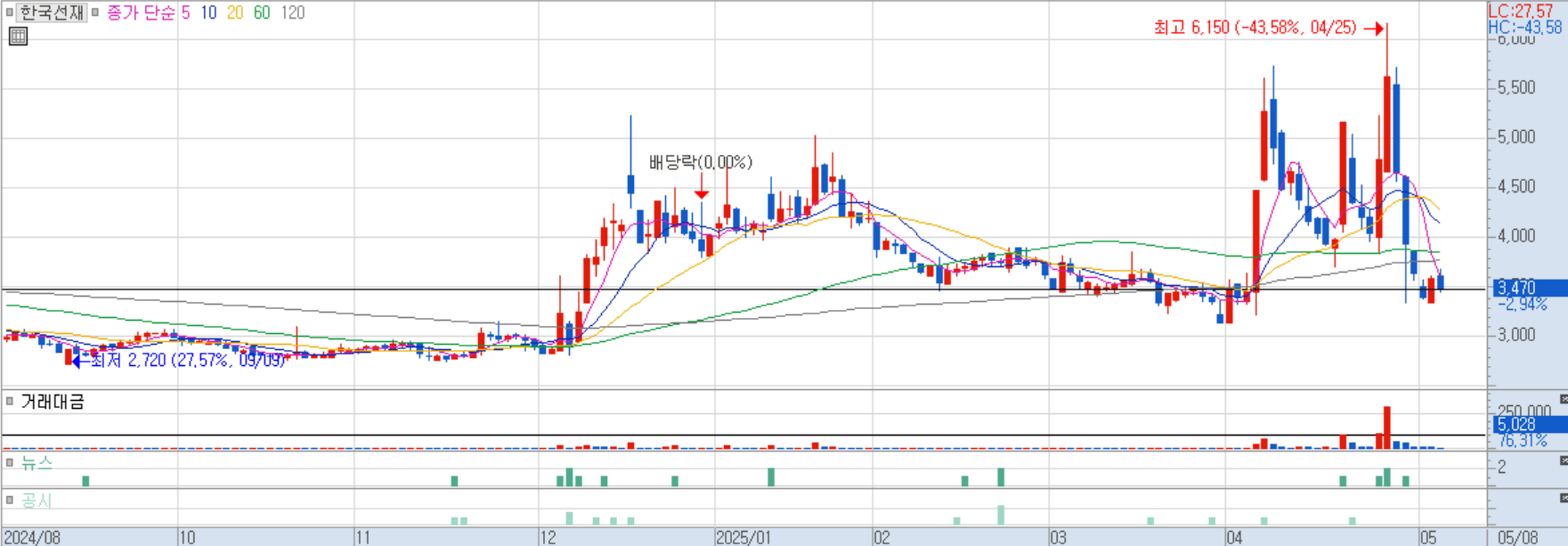This screenshot has height=546, width=1568.
Task: Click the 05 month label on date axis
Action: pyautogui.click(x=1428, y=537)
